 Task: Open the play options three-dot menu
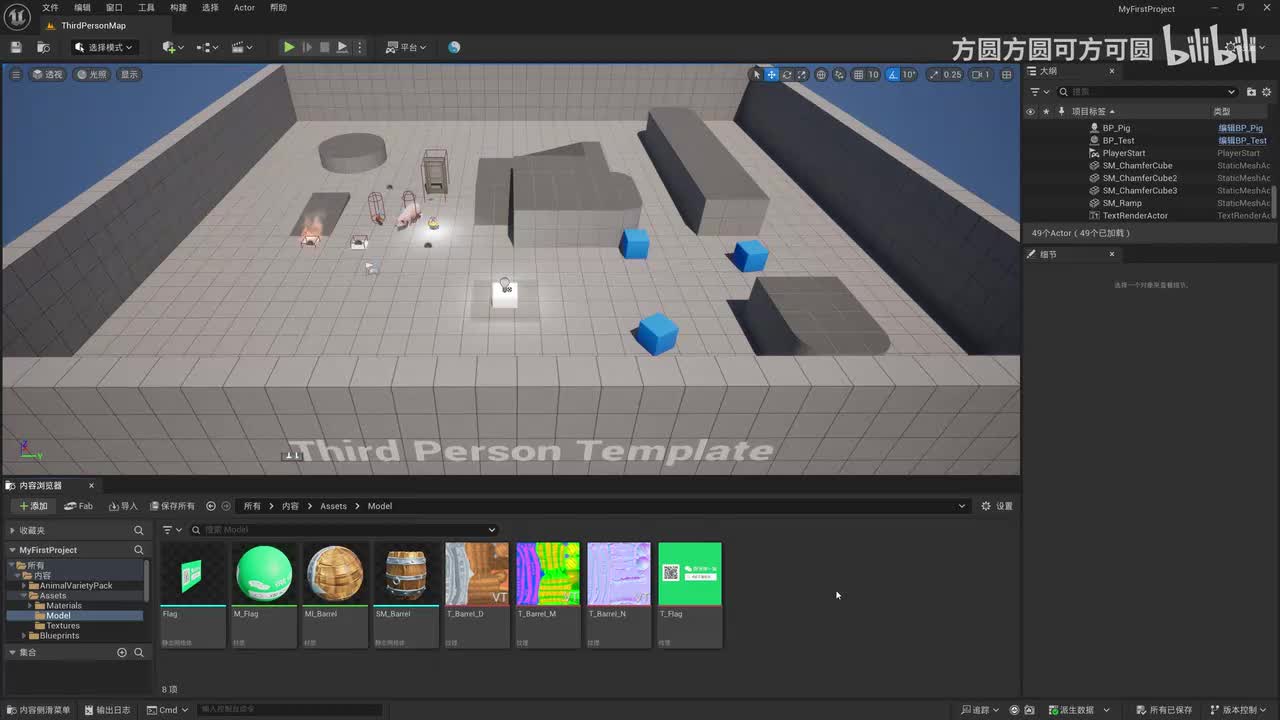point(360,47)
